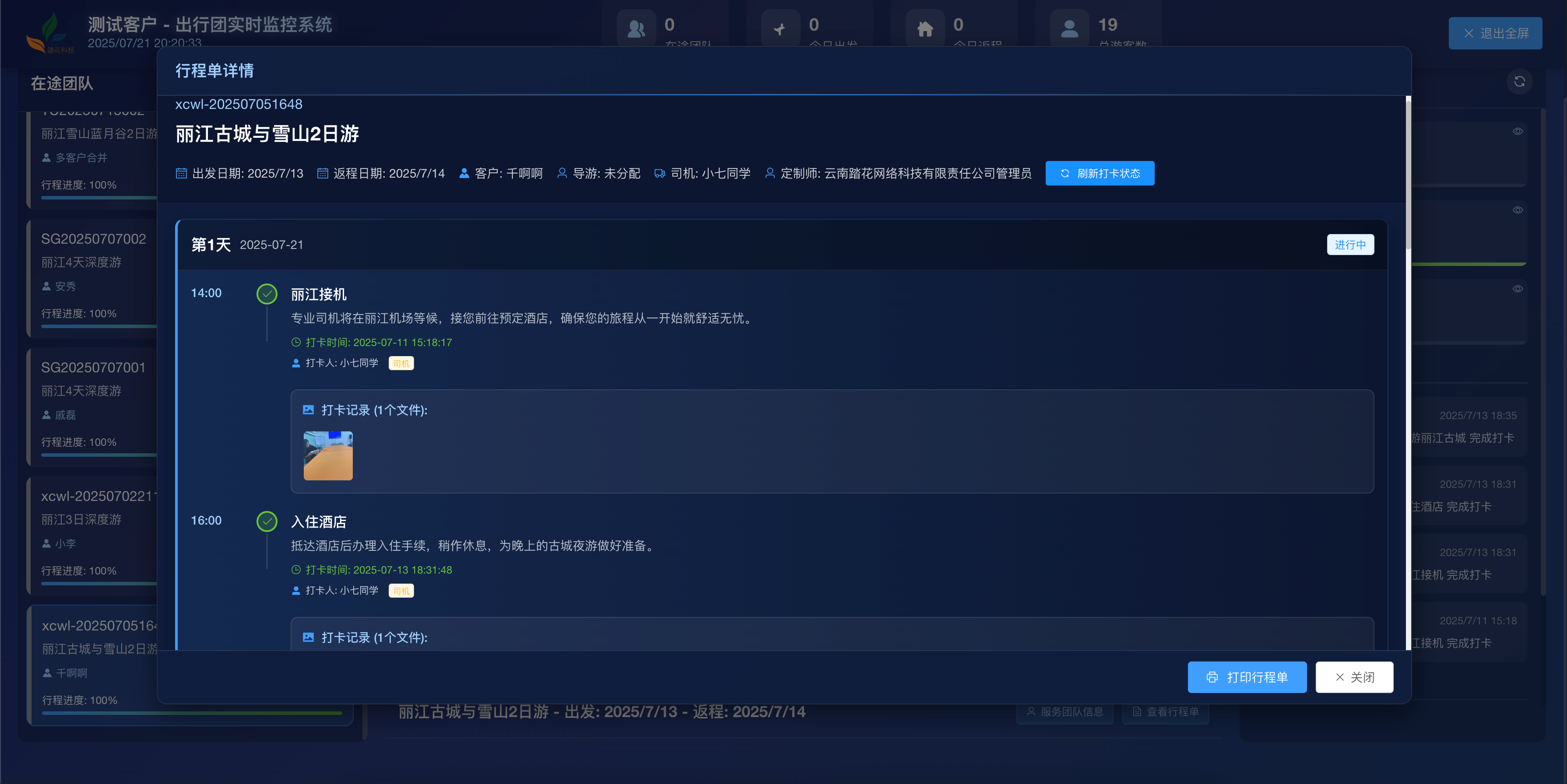Toggle the second eye icon on right

(x=1518, y=210)
